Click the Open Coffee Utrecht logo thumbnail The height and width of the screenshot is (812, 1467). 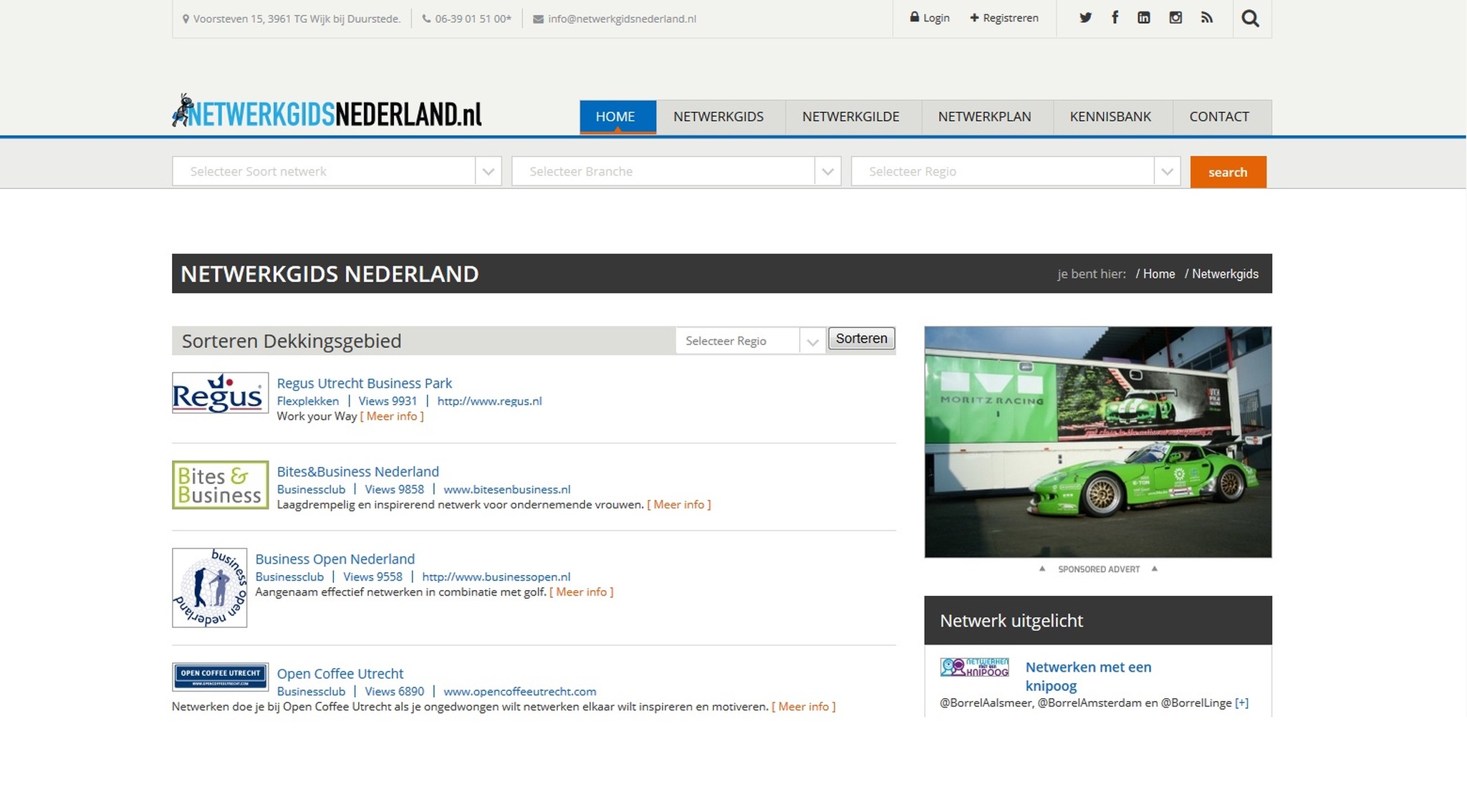[x=221, y=677]
